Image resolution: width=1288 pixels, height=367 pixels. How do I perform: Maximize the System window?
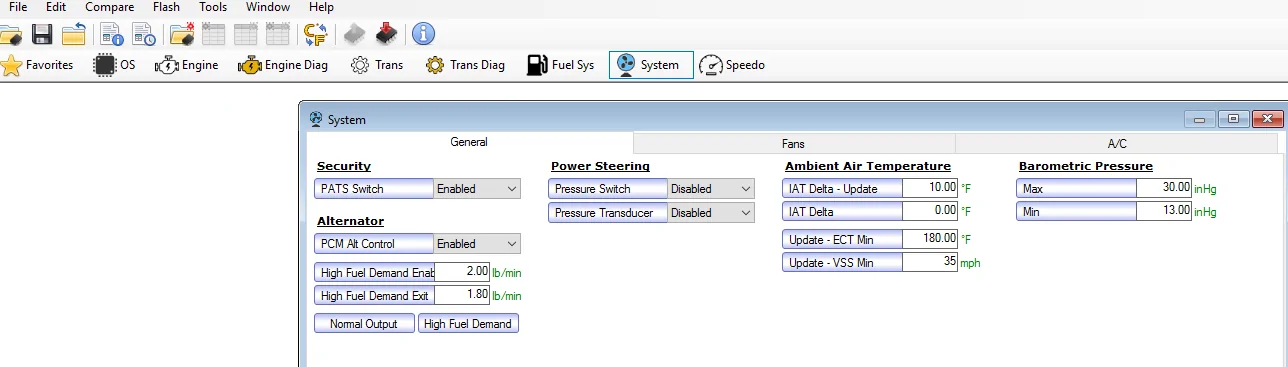click(1233, 119)
